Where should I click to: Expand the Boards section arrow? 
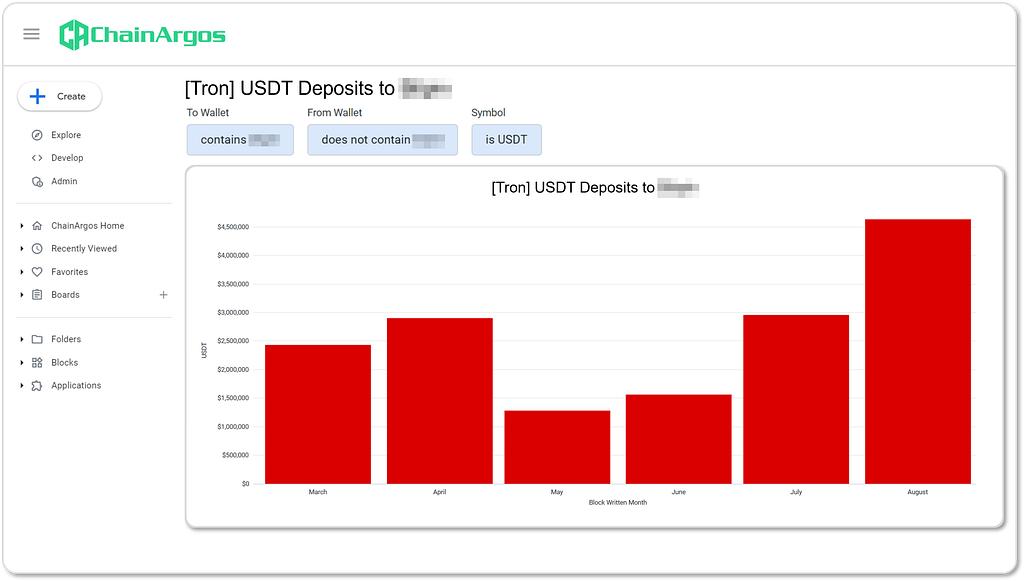tap(22, 295)
